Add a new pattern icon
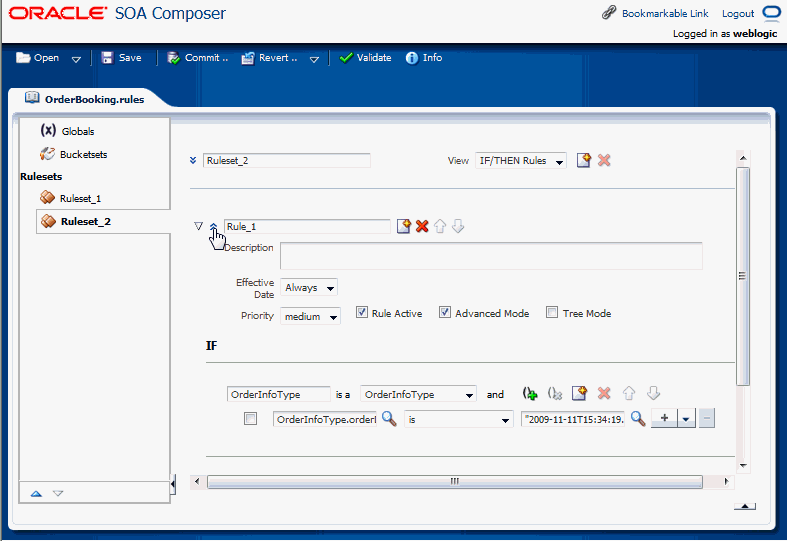 pyautogui.click(x=579, y=393)
